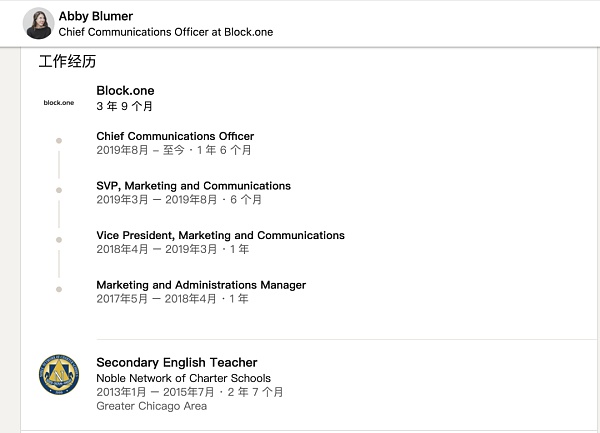Open the Secondary English Teacher position
This screenshot has width=600, height=433.
[176, 362]
